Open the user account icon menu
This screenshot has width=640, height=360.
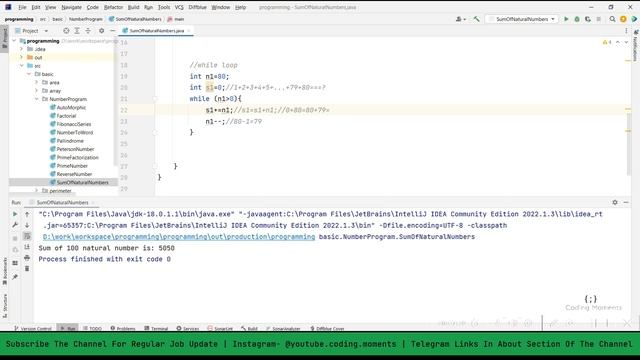(460, 19)
